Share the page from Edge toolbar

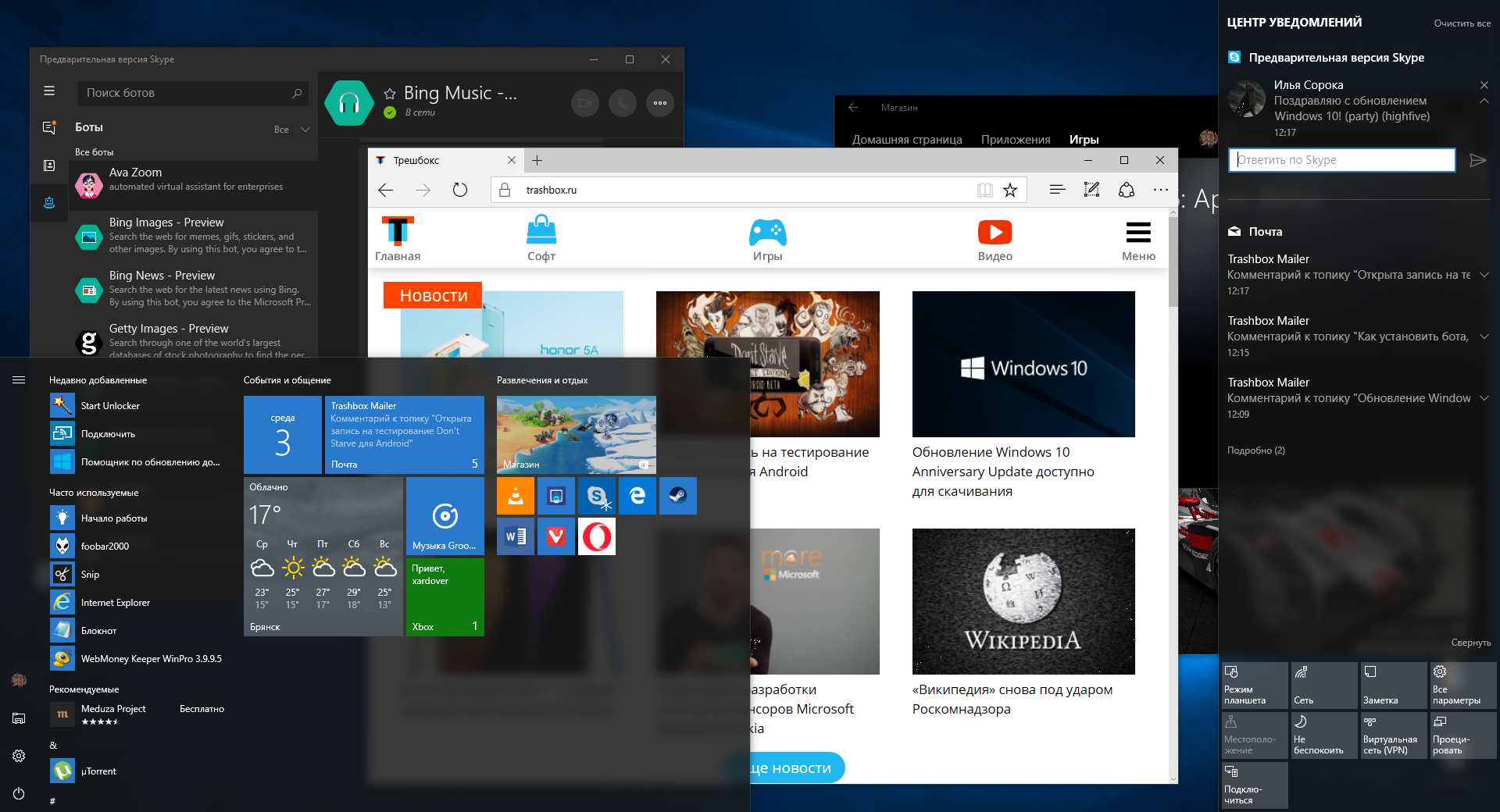pos(1127,190)
